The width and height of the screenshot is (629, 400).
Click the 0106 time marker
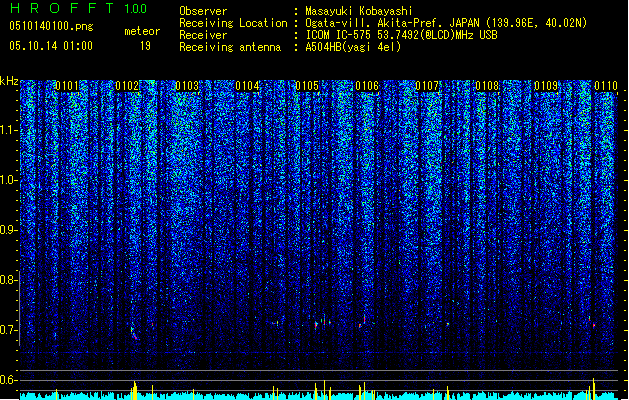[x=367, y=86]
